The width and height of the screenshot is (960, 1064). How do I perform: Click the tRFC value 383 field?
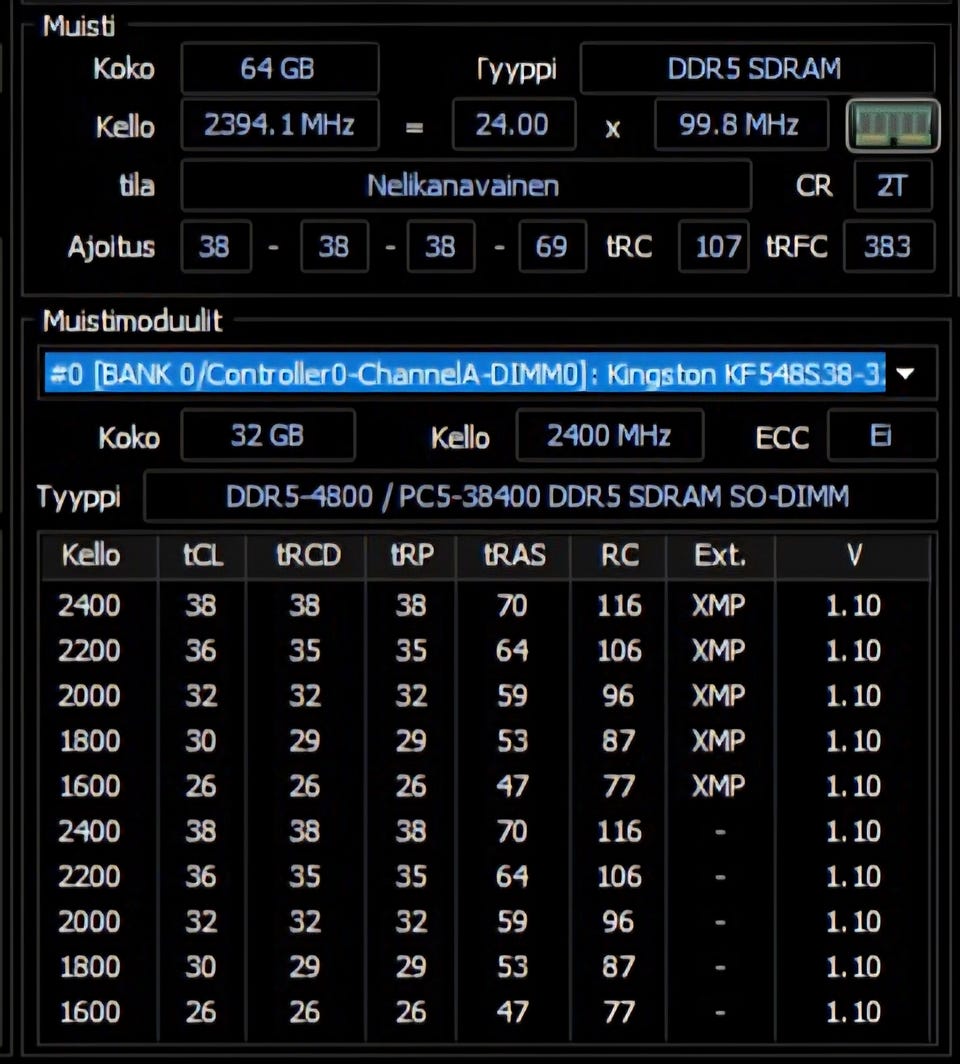click(x=888, y=246)
